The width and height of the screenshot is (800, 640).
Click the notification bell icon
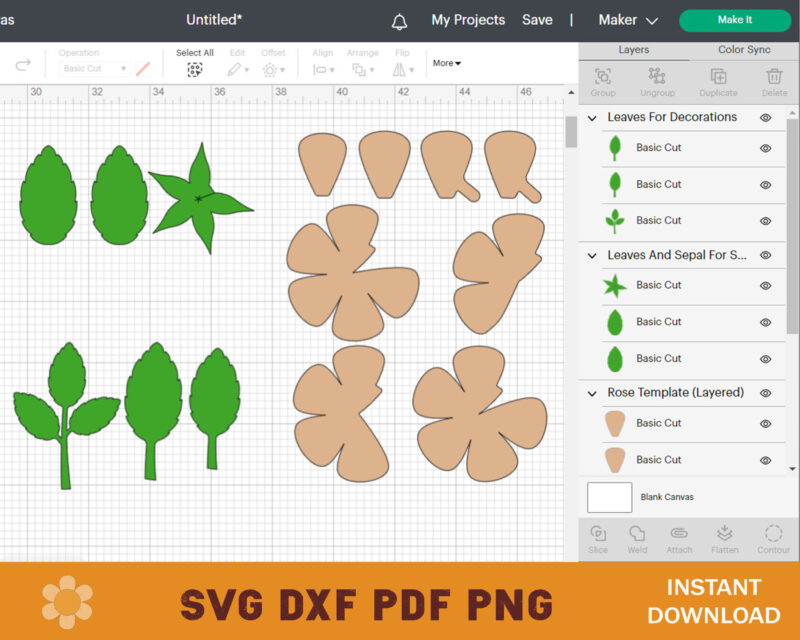click(x=399, y=20)
